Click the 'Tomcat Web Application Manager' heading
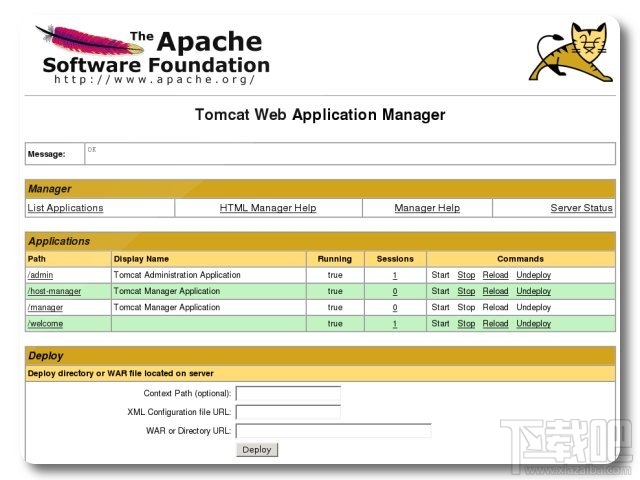640x480 pixels. click(320, 115)
